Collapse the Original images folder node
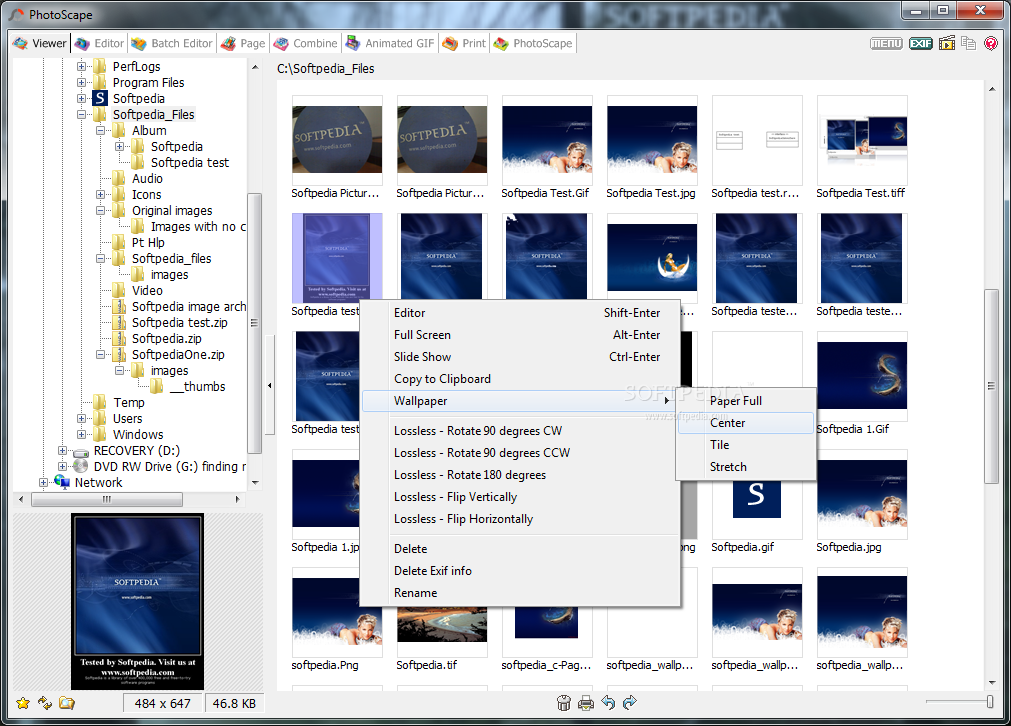The width and height of the screenshot is (1011, 726). (x=101, y=210)
